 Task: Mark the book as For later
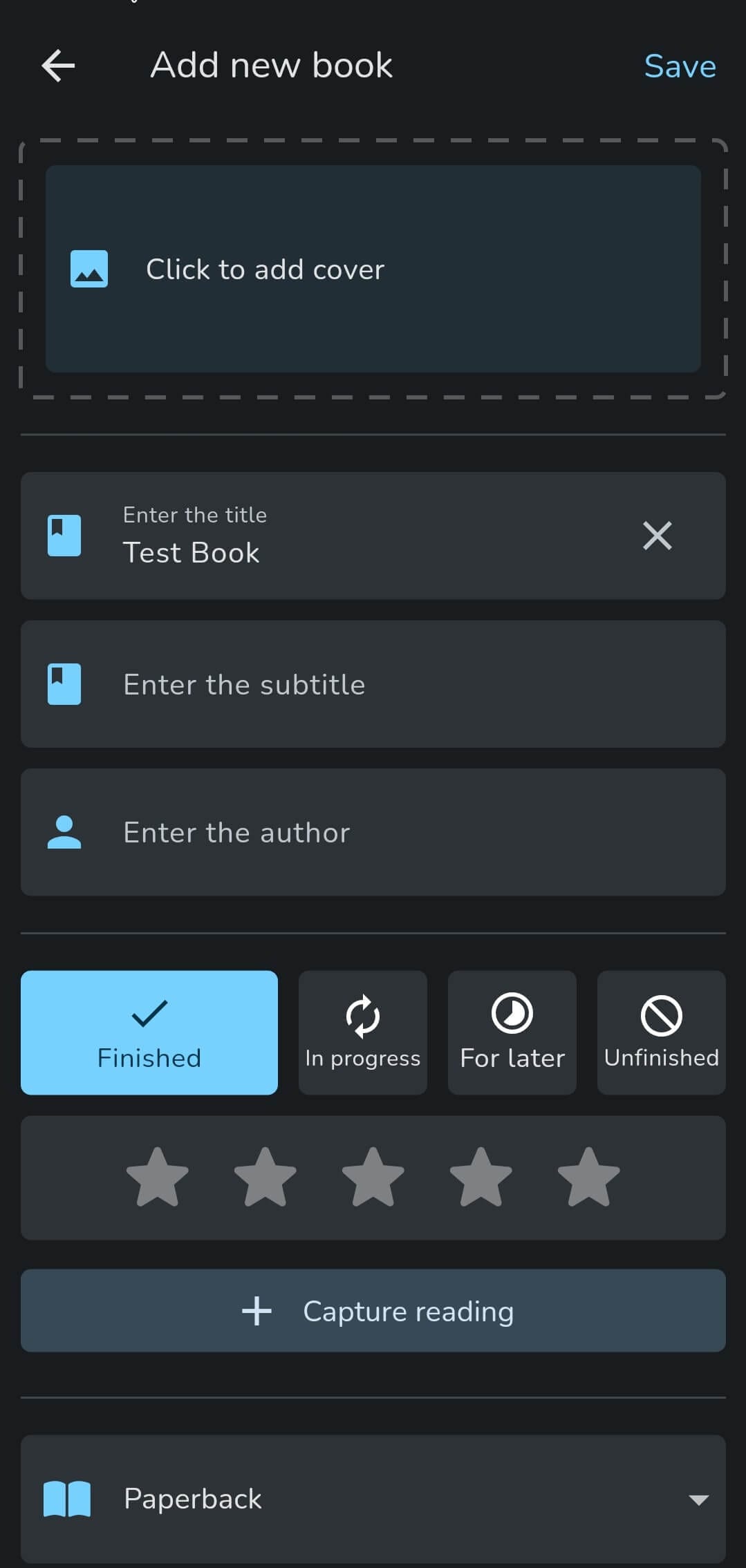(x=512, y=1032)
